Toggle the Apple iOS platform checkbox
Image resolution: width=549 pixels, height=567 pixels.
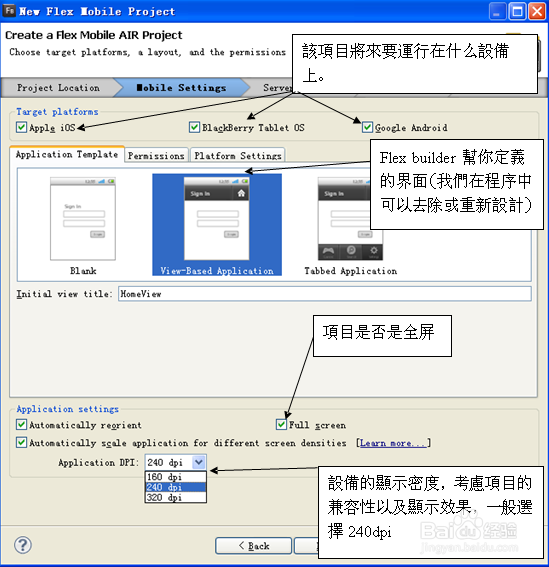pos(21,127)
